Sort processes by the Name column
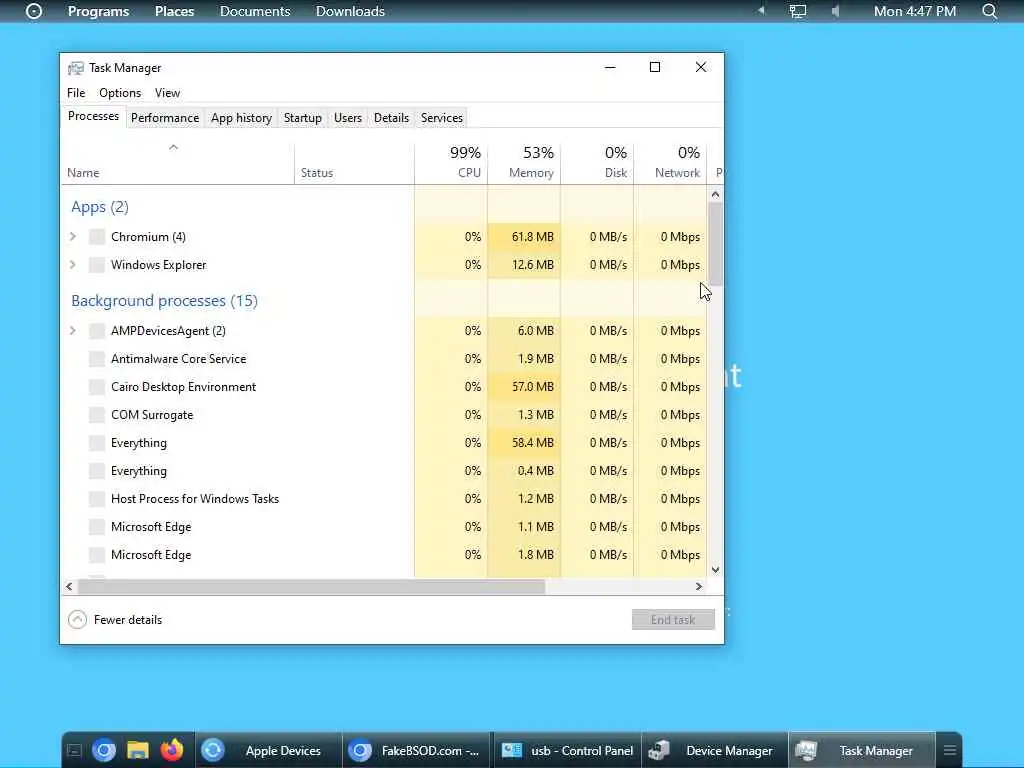 click(178, 163)
